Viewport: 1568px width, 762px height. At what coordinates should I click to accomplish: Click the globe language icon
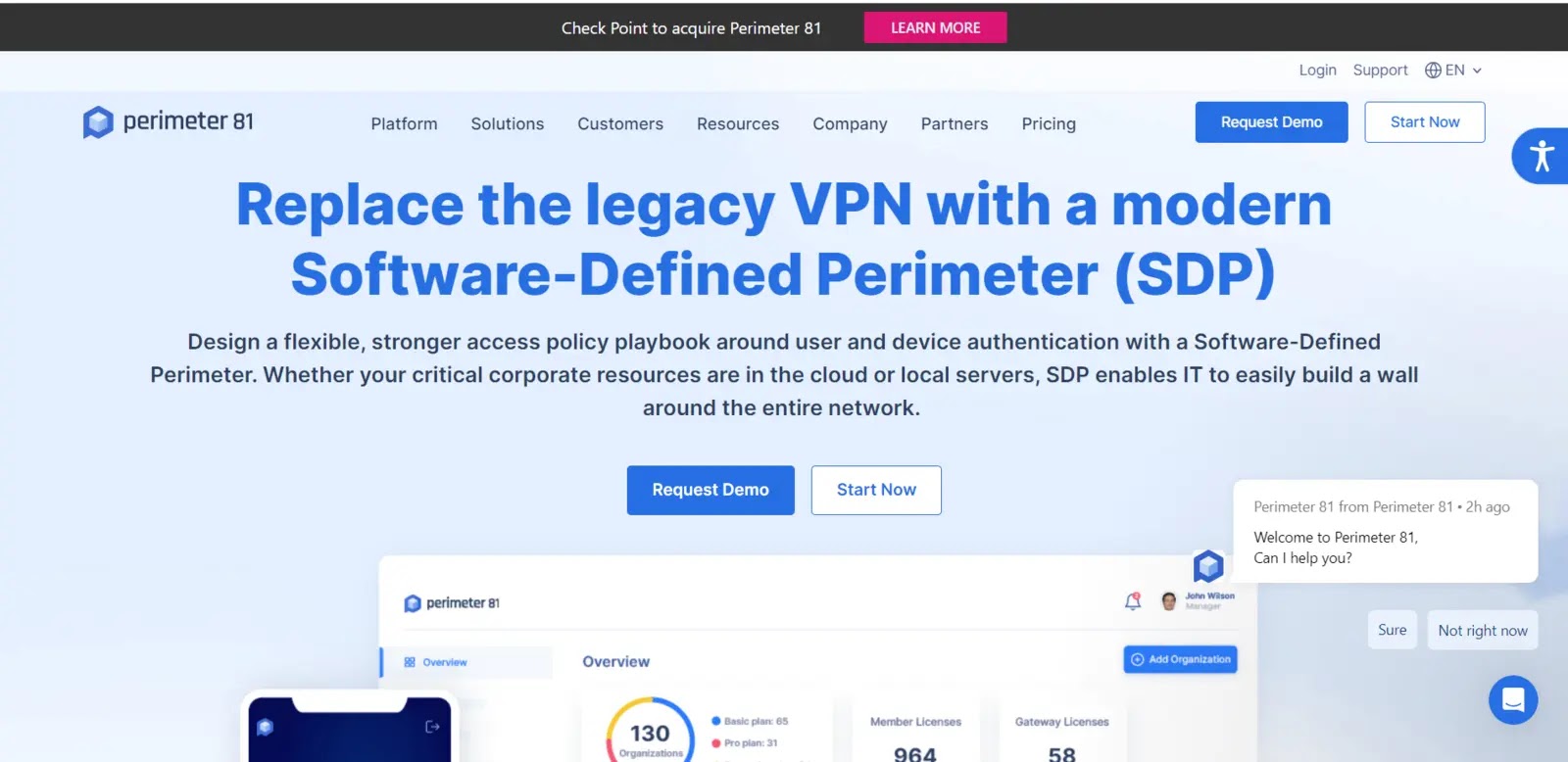coord(1433,71)
